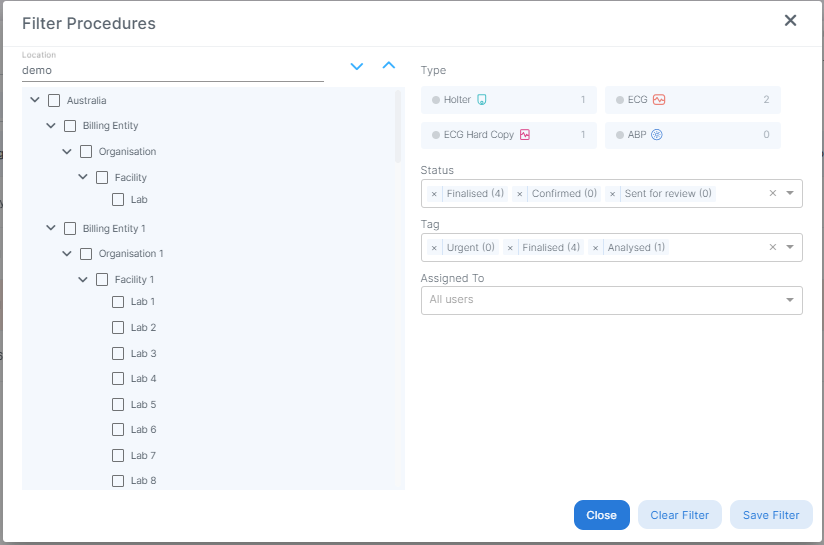Clear all selected Tag values
Image resolution: width=824 pixels, height=545 pixels.
pos(772,248)
